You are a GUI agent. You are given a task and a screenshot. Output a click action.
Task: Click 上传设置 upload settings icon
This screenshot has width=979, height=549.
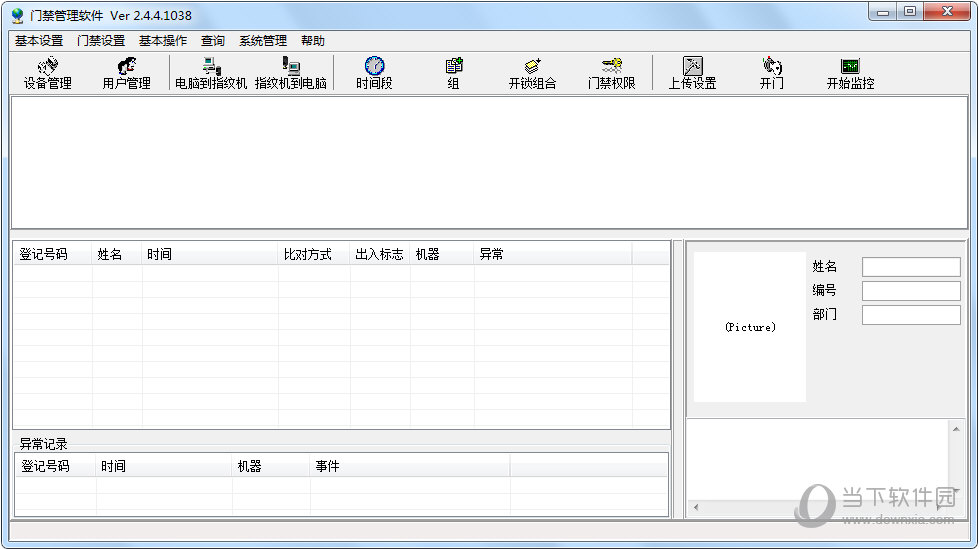tap(692, 73)
